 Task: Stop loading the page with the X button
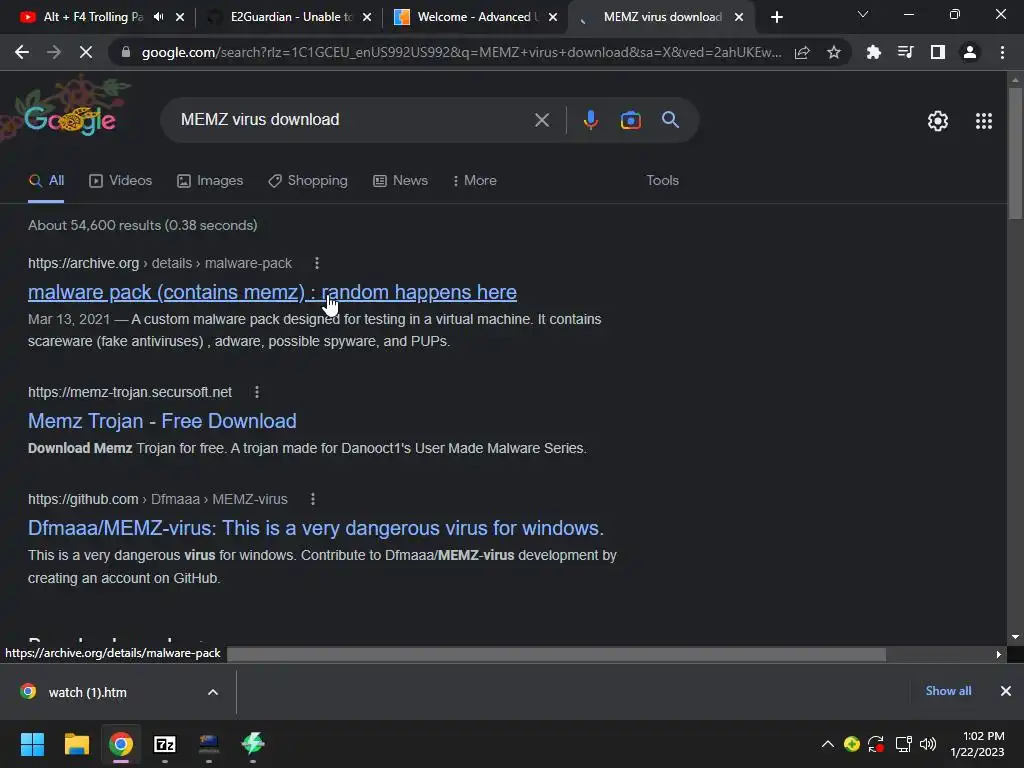tap(86, 52)
